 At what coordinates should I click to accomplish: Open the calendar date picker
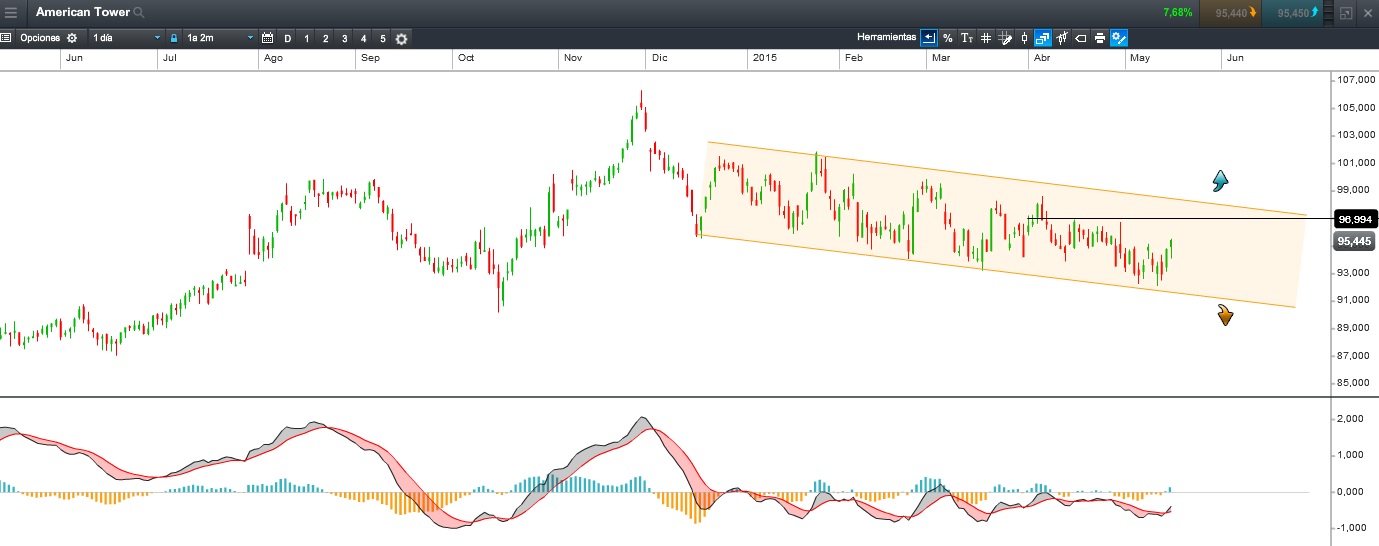click(x=267, y=38)
